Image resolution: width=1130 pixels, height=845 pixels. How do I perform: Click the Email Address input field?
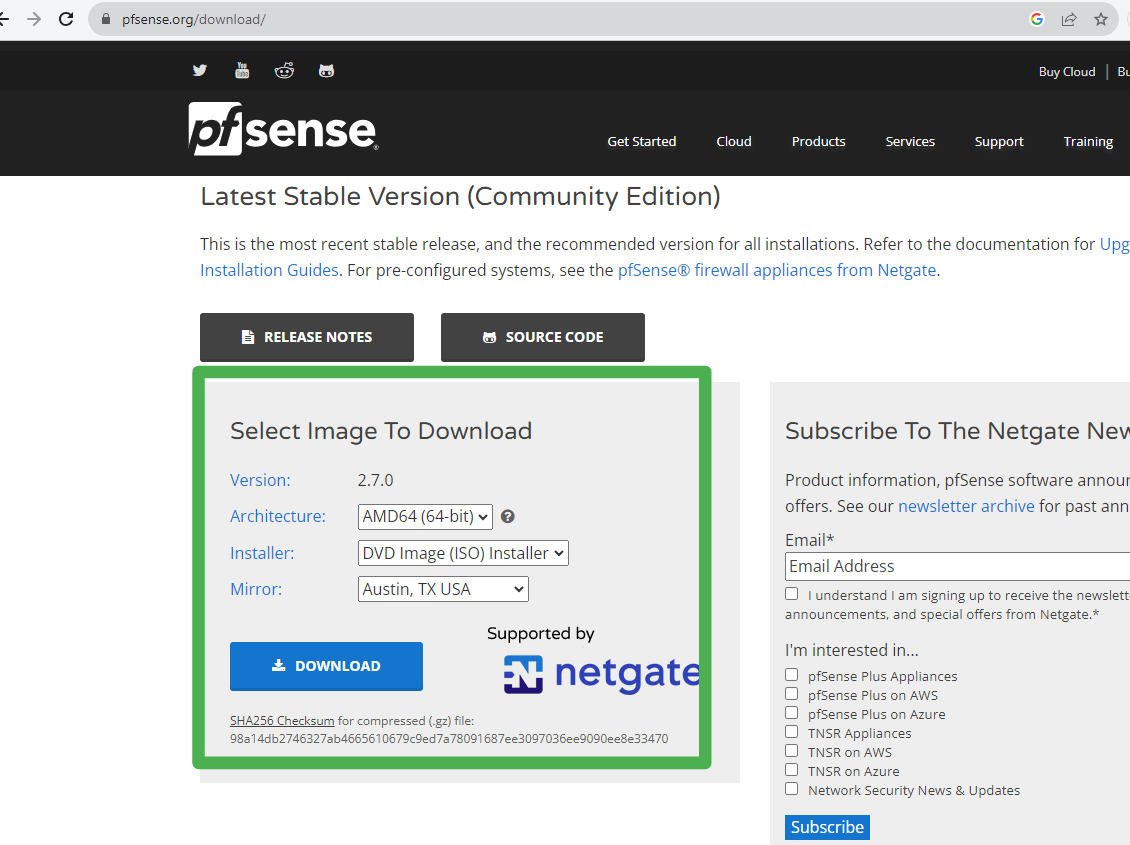pyautogui.click(x=957, y=566)
